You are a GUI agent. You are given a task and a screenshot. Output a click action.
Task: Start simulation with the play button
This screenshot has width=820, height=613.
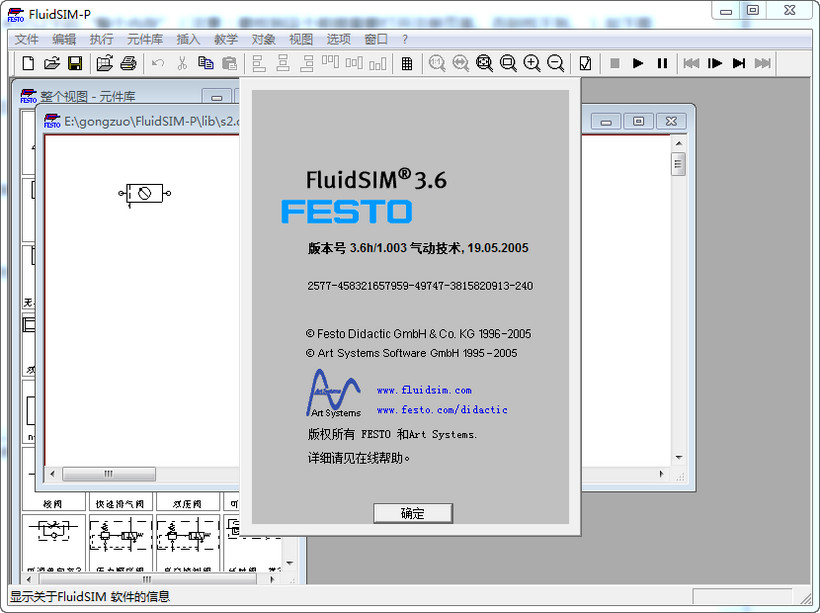pos(638,64)
